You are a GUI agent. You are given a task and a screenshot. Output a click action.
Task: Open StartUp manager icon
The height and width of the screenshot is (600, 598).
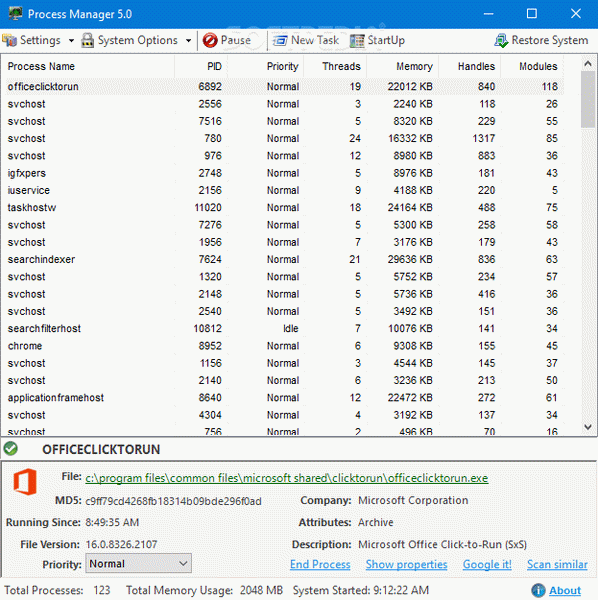[x=357, y=41]
